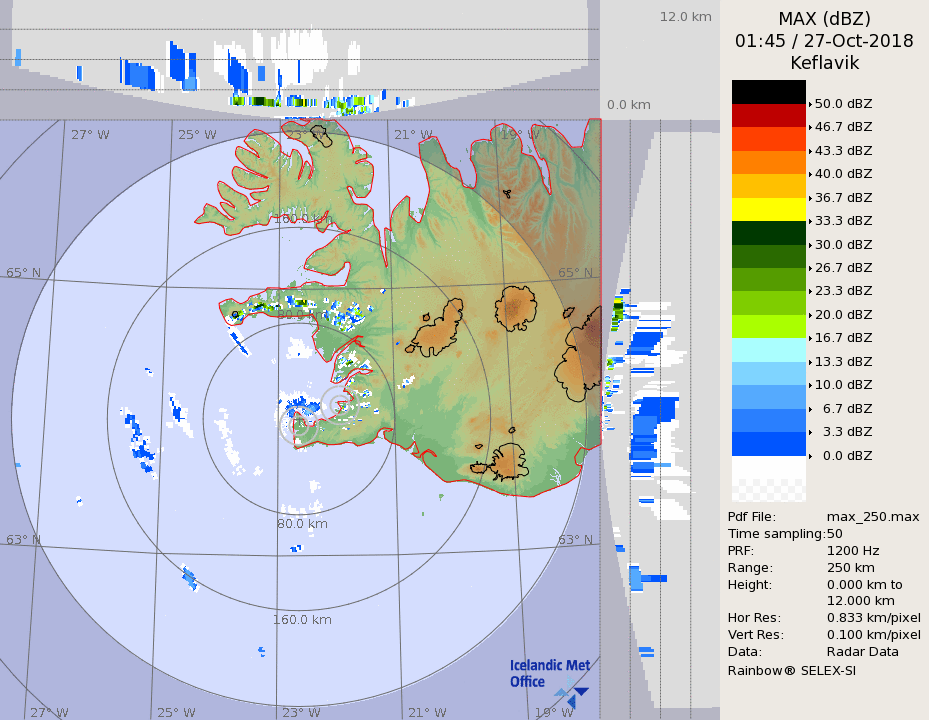The image size is (929, 720).
Task: Choose the pale cyan 13.3 dBZ swatch
Action: pos(768,349)
